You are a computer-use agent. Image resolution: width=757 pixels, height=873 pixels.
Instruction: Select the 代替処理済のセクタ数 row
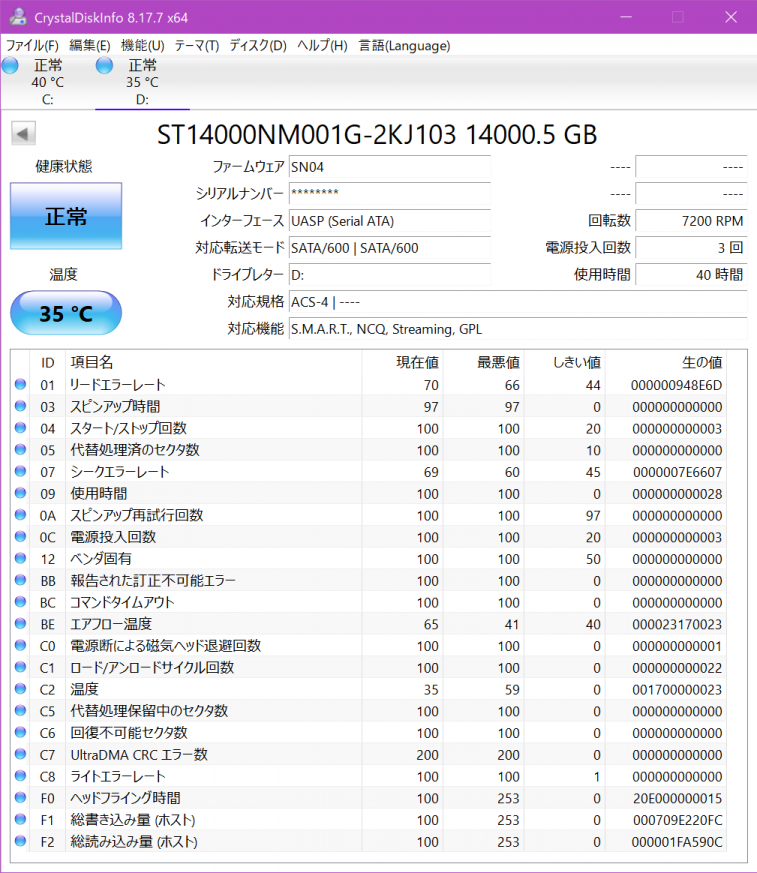134,450
